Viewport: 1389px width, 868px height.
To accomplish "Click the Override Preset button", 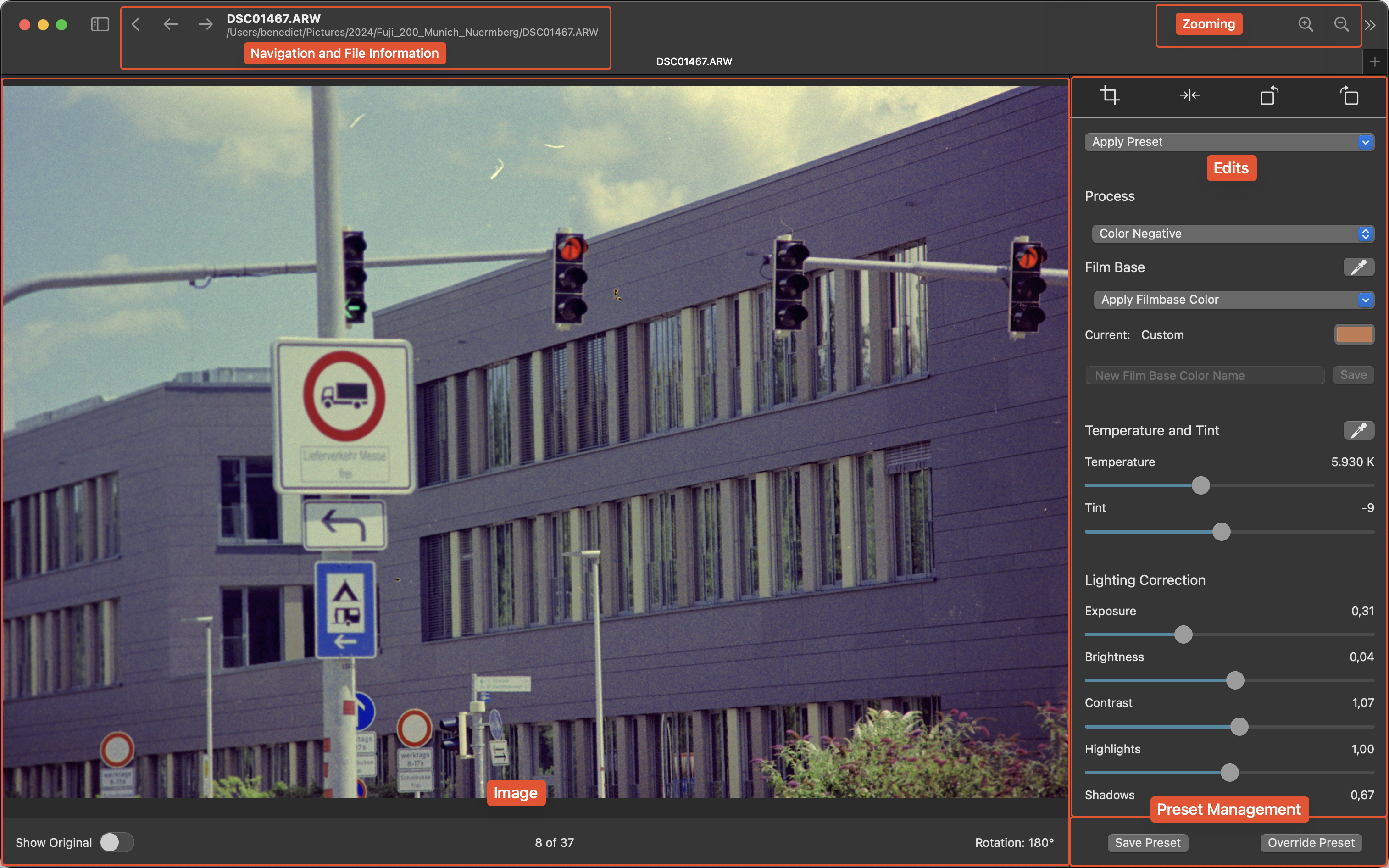I will click(x=1311, y=842).
